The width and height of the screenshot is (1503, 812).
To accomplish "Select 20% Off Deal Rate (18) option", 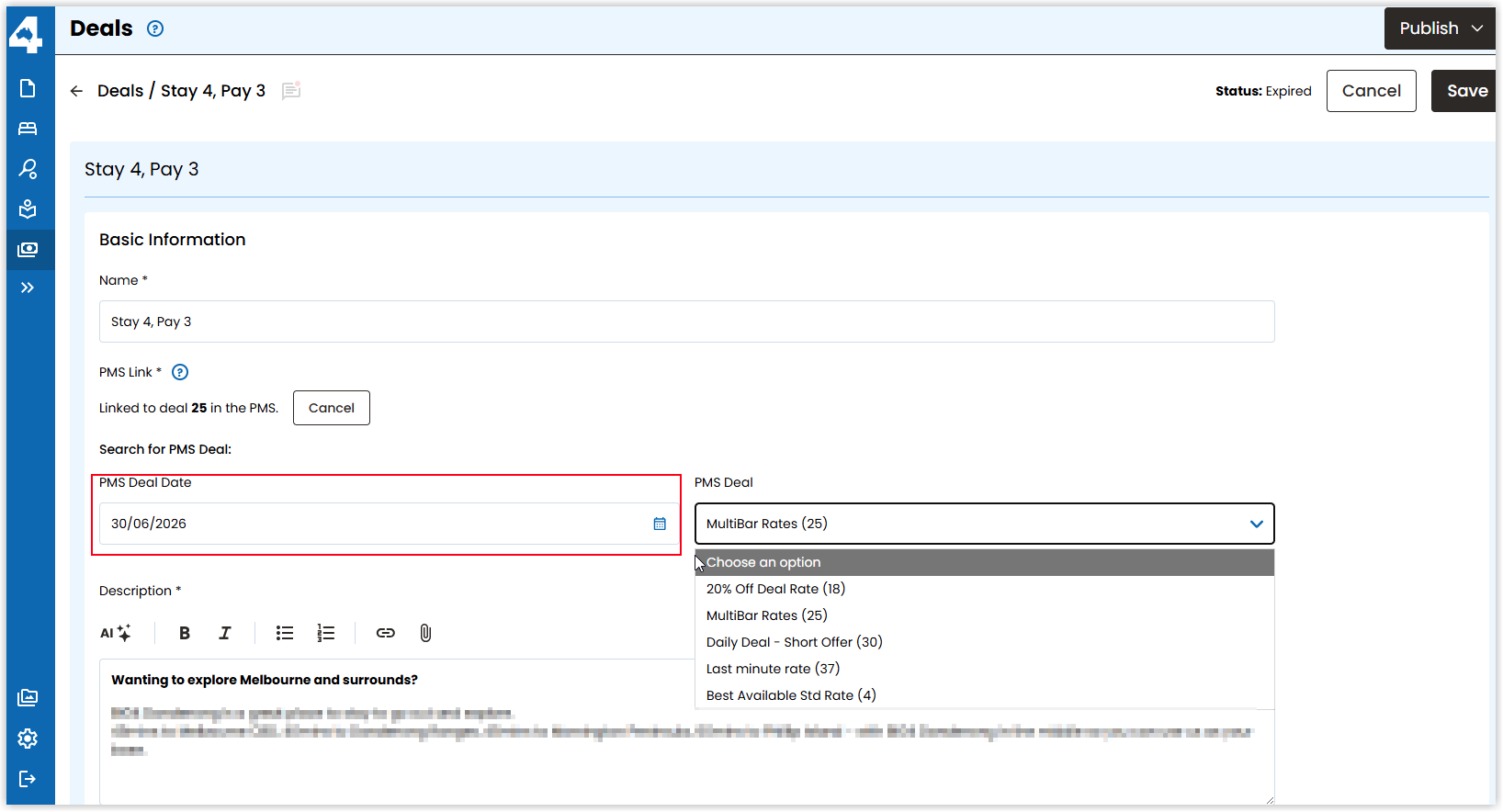I will (985, 589).
